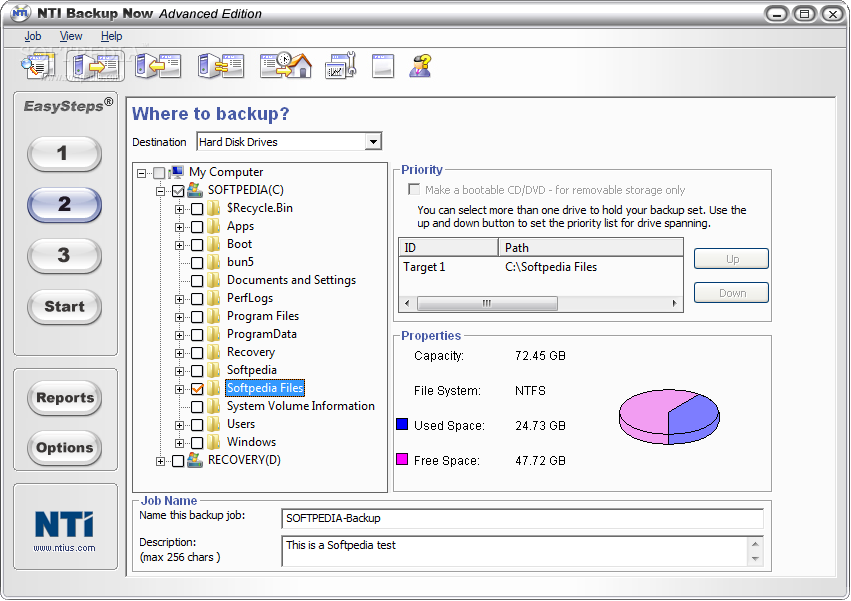Click the Down priority button
This screenshot has height=601, width=851.
731,293
